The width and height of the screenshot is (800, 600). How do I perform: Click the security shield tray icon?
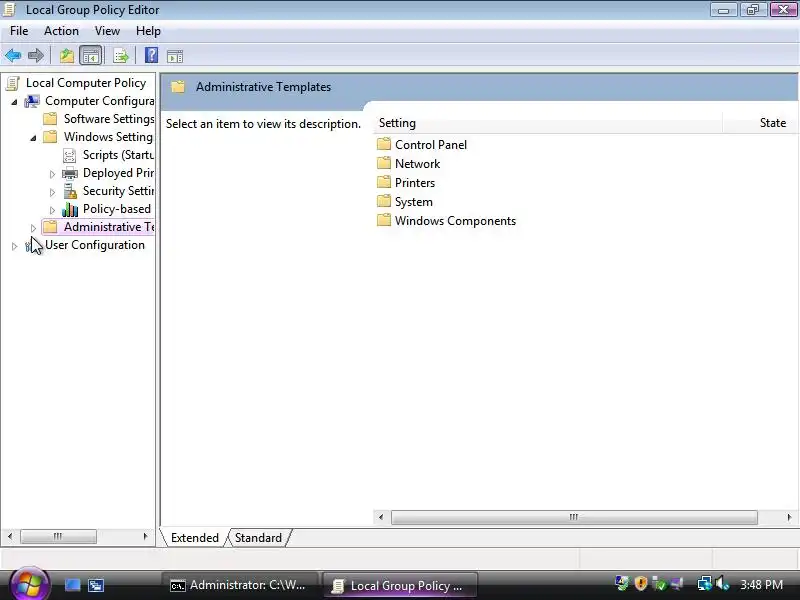point(641,583)
